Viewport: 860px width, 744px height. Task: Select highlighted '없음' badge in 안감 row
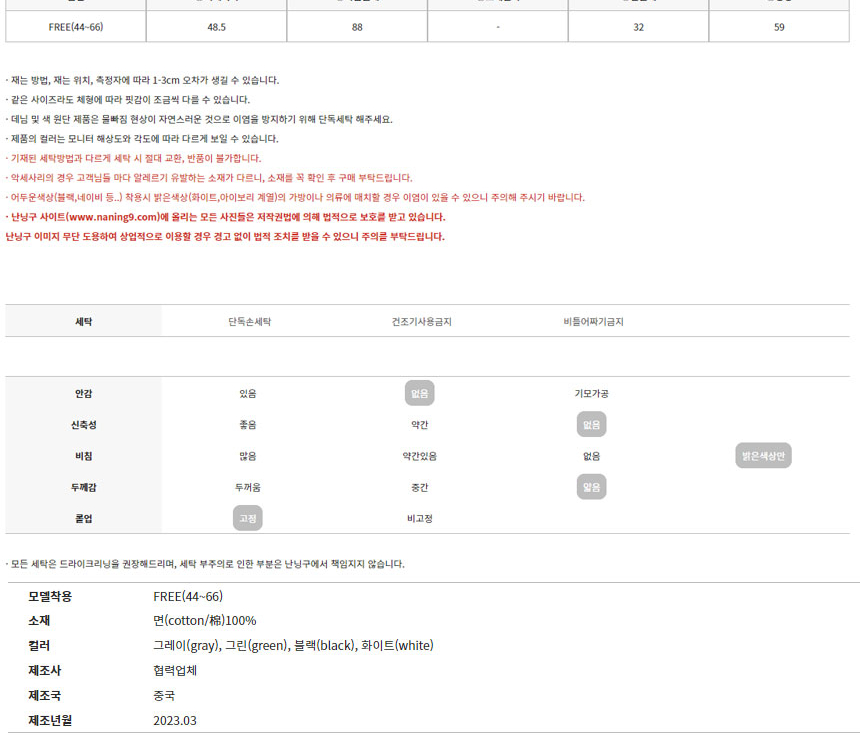(420, 394)
